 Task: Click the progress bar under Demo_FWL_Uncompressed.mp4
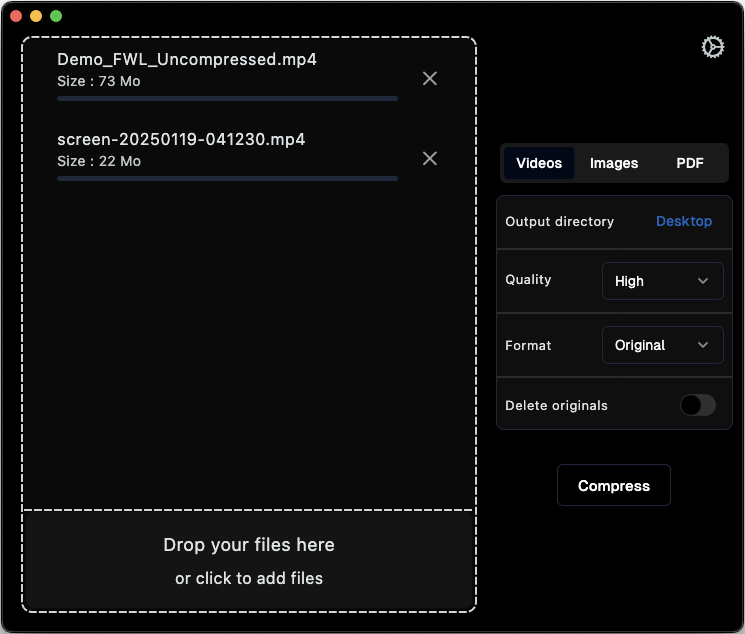point(228,98)
